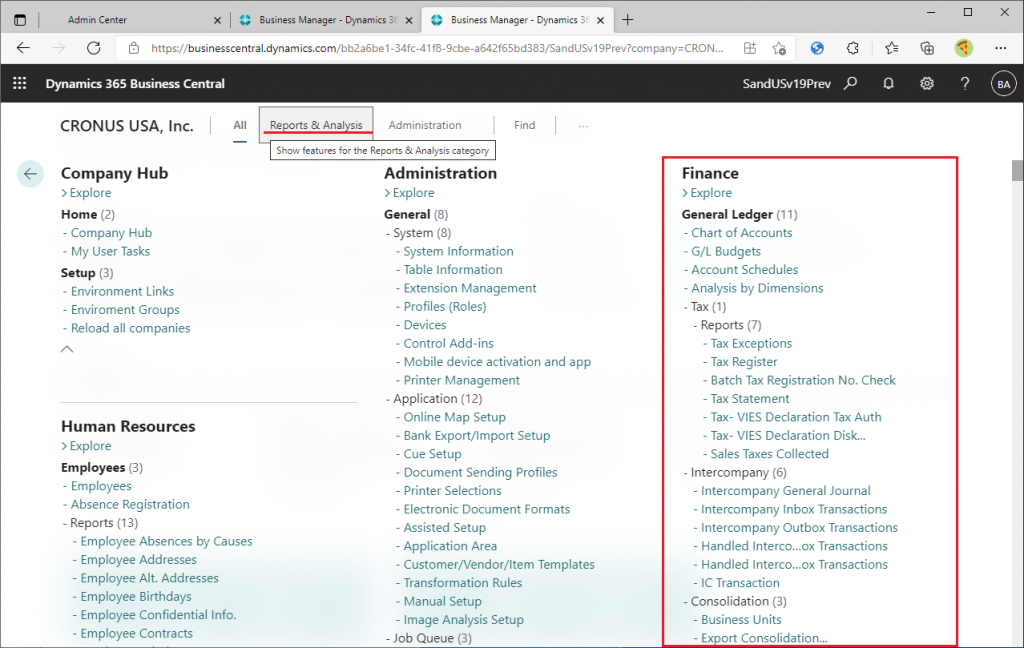Open the more options ellipsis menu
The height and width of the screenshot is (648, 1024).
coord(583,125)
